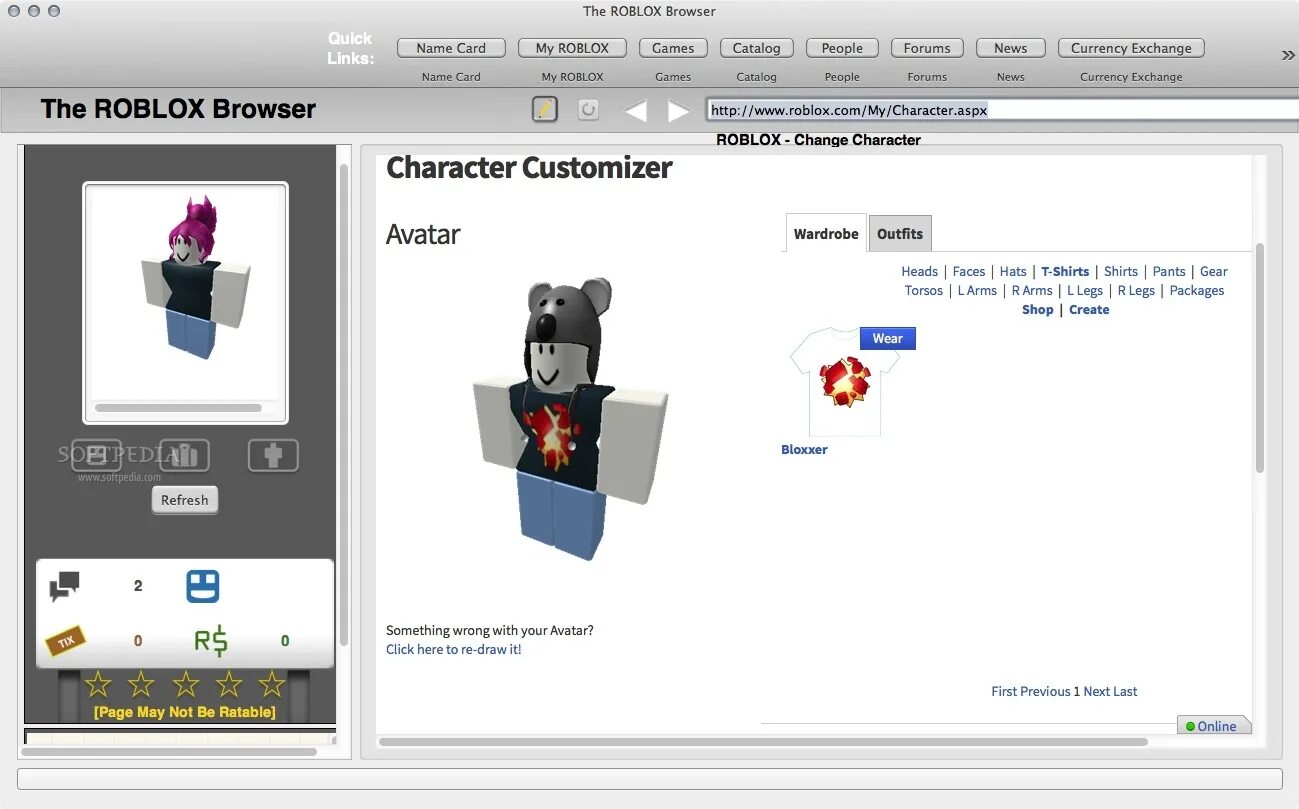Click the URL address field
Viewport: 1299px width, 809px height.
[1001, 110]
